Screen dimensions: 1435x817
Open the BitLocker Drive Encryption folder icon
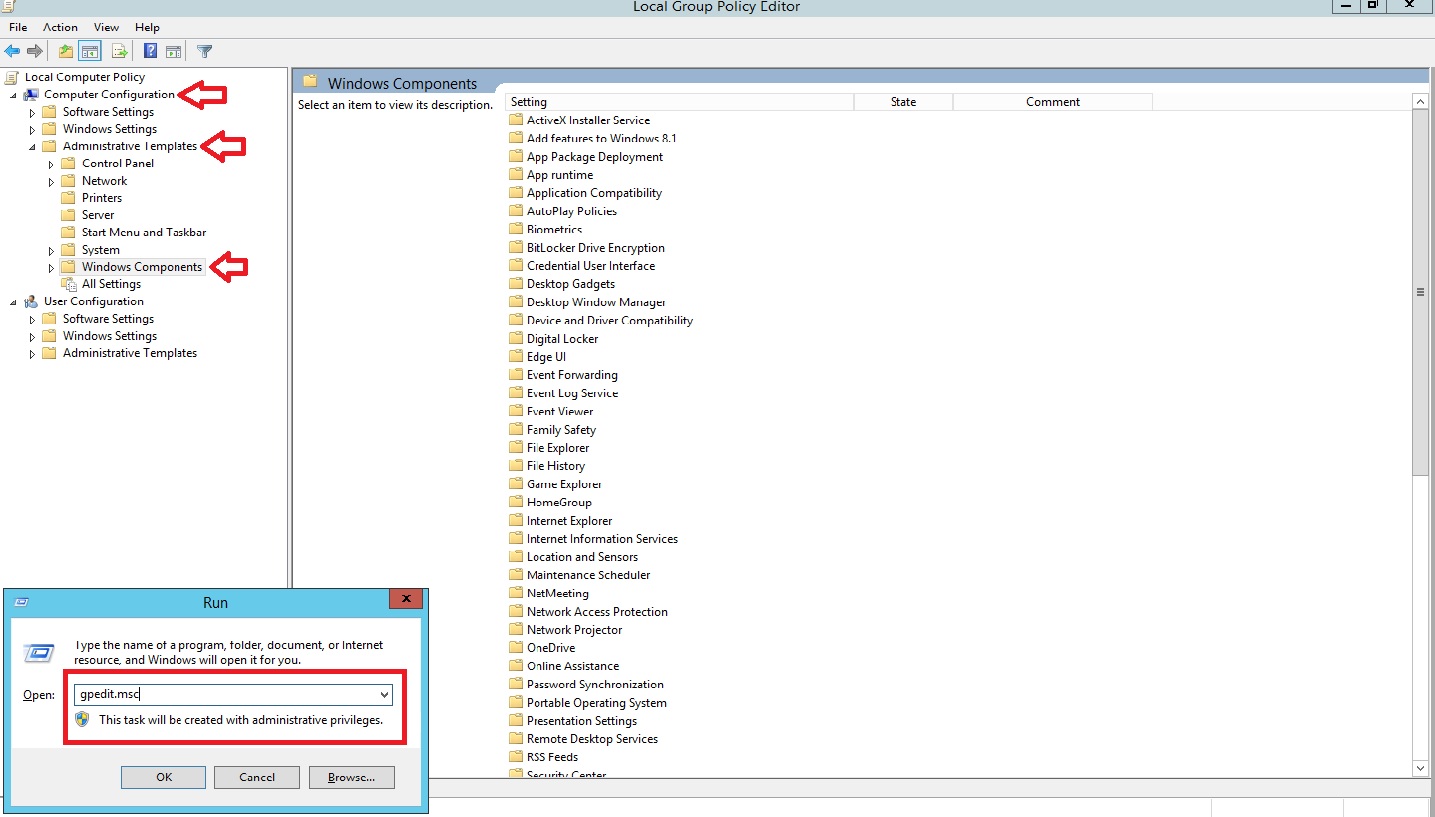[x=516, y=247]
